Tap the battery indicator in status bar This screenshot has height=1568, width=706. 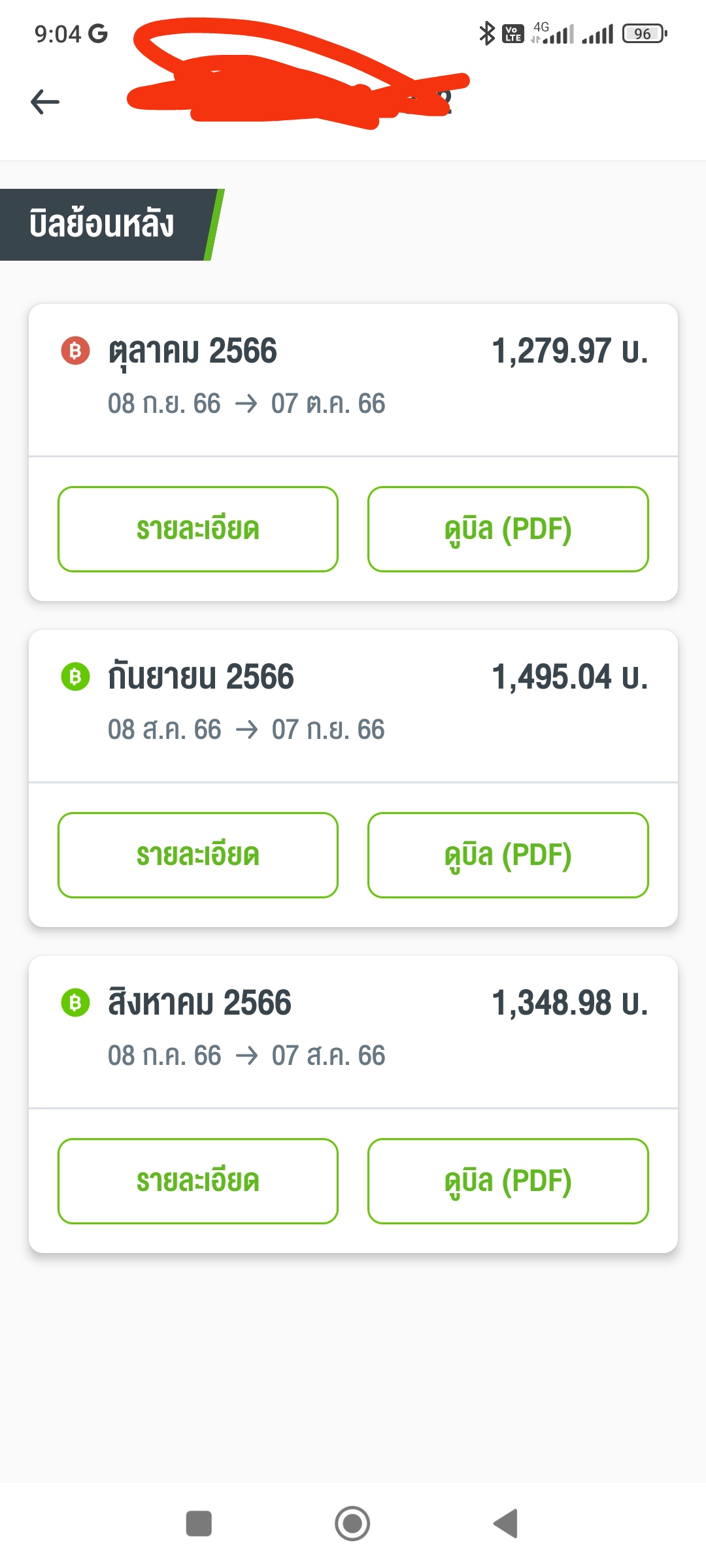click(644, 33)
